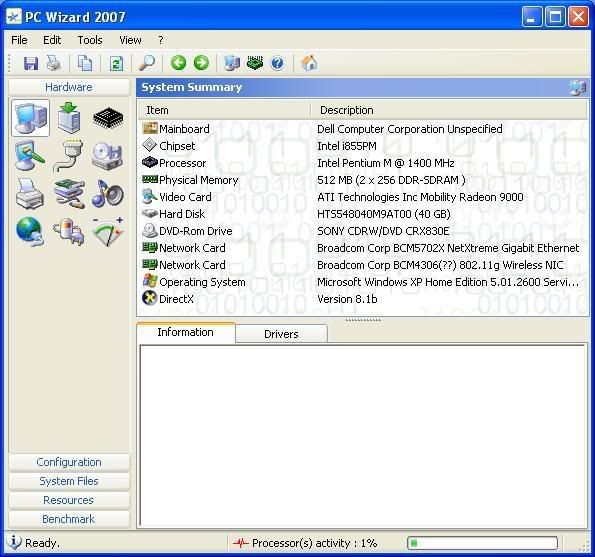Click the Resources sidebar button
Image resolution: width=595 pixels, height=557 pixels.
[x=69, y=500]
